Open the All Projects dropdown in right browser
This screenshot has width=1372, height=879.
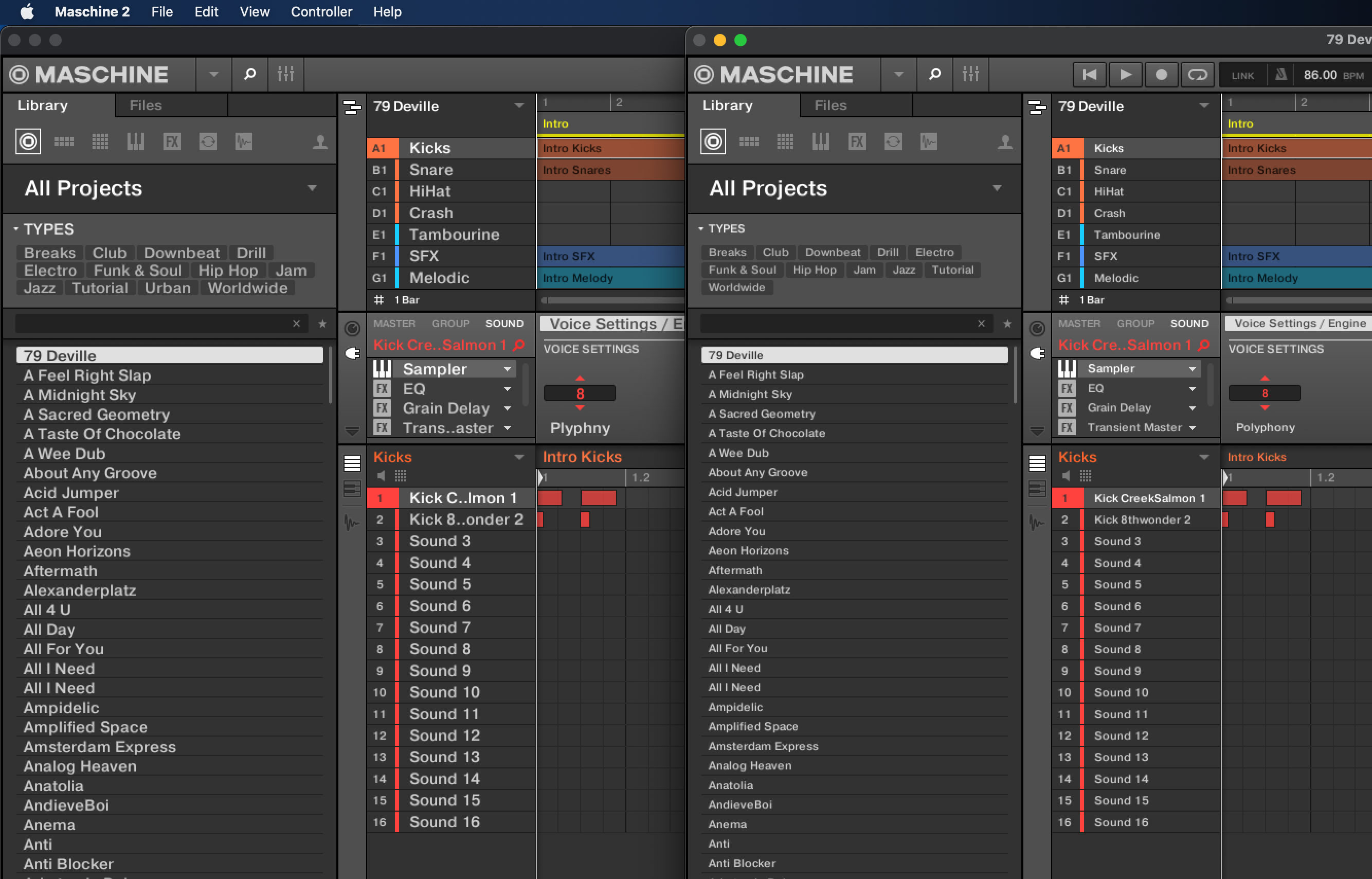(997, 188)
